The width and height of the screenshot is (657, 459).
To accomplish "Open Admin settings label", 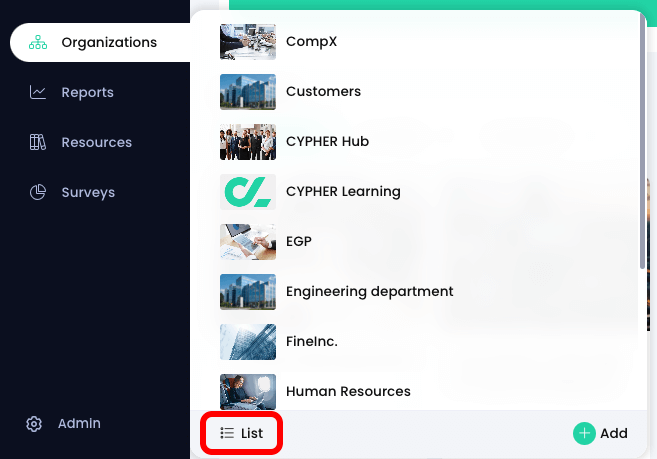I will pos(79,423).
